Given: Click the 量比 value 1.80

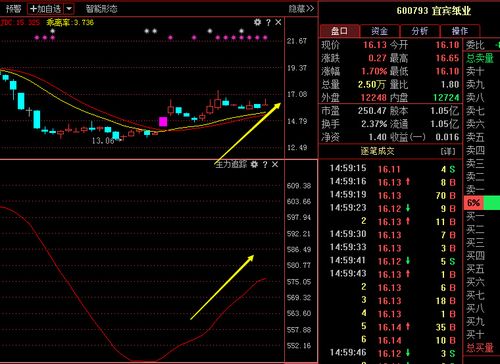Looking at the screenshot, I should pyautogui.click(x=450, y=84).
